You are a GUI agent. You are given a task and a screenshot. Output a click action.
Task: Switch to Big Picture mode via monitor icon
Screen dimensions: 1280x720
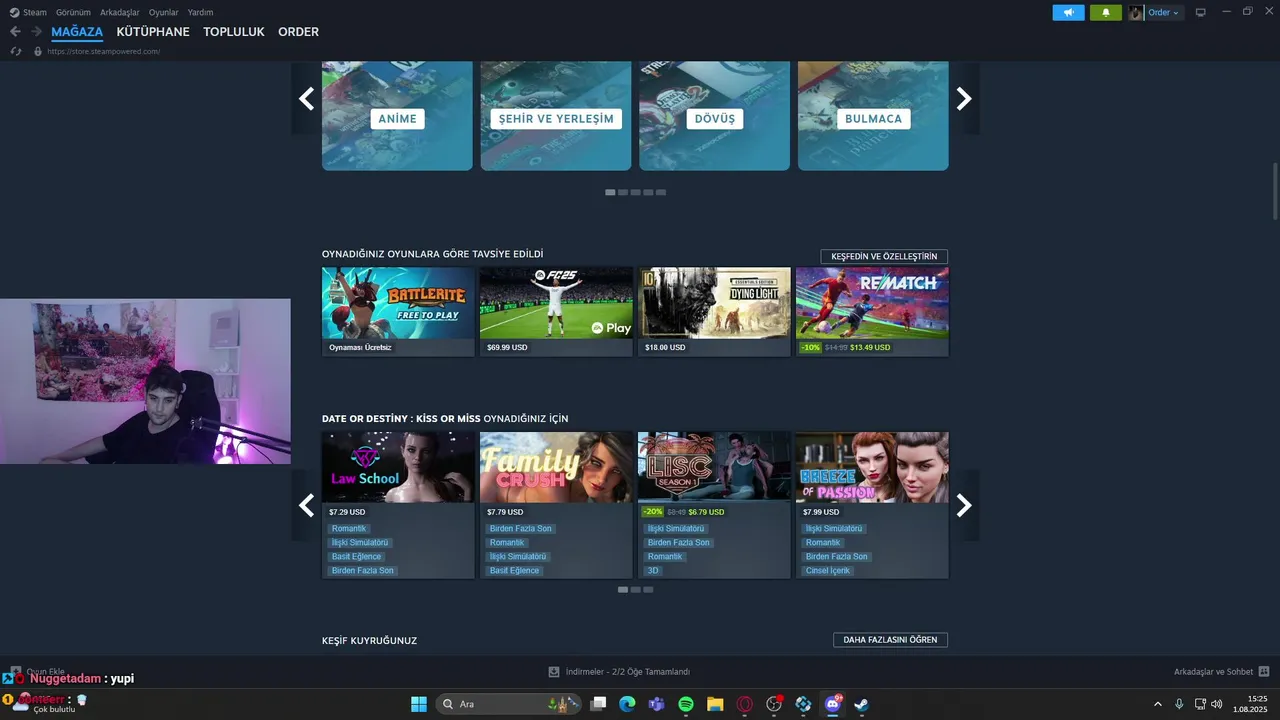tap(1201, 12)
